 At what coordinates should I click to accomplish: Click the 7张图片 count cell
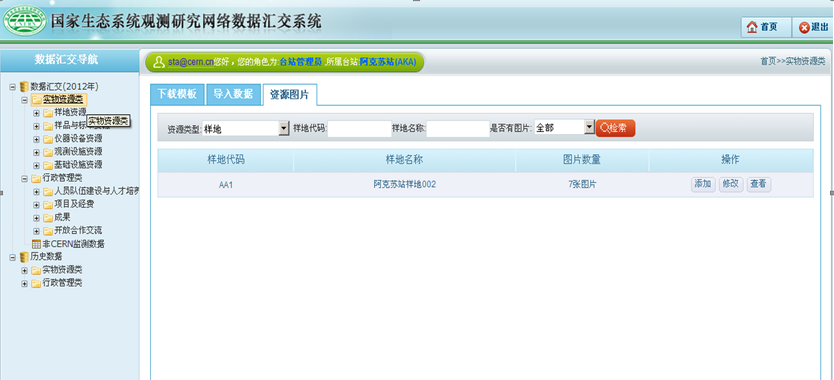(x=582, y=185)
